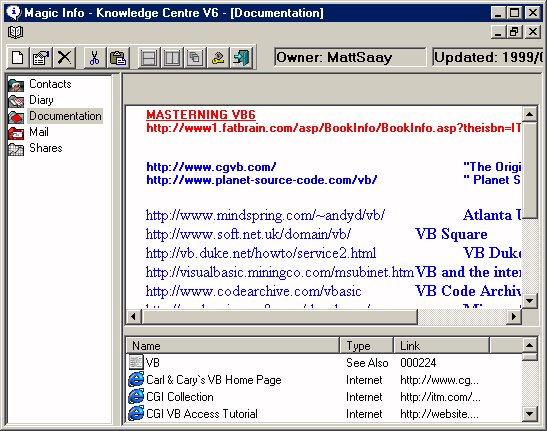Click the Carl & Cary's VB page icon
This screenshot has height=431, width=547.
tap(136, 379)
